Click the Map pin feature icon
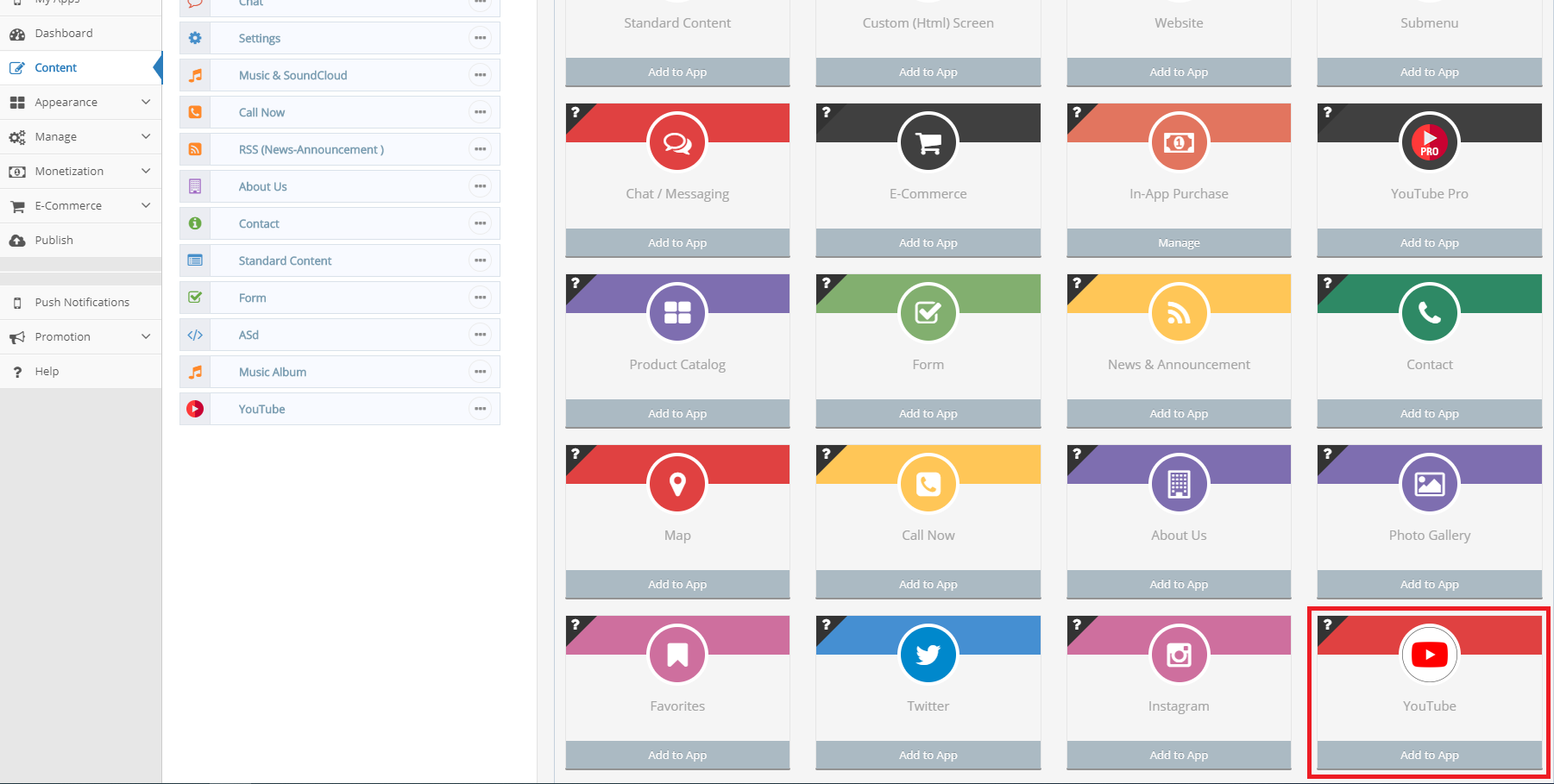The width and height of the screenshot is (1554, 784). (x=677, y=484)
